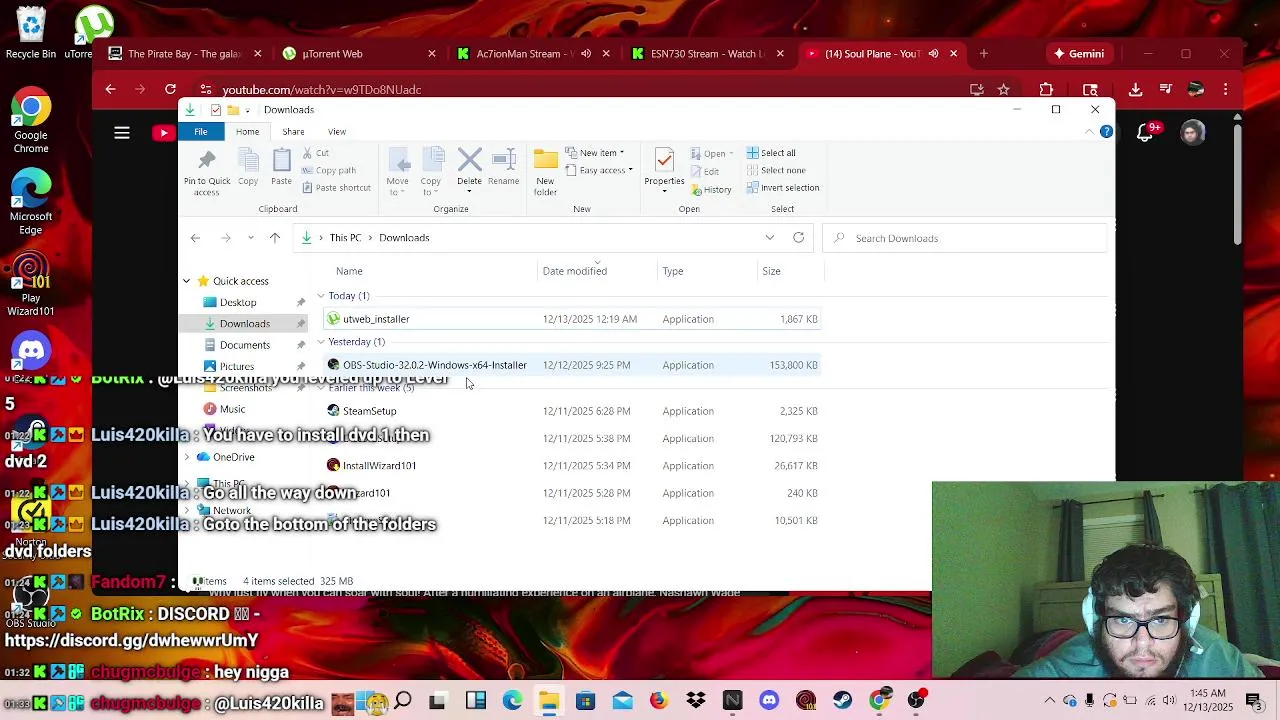Open YouTube hamburger guide menu
1280x720 pixels.
click(x=122, y=133)
